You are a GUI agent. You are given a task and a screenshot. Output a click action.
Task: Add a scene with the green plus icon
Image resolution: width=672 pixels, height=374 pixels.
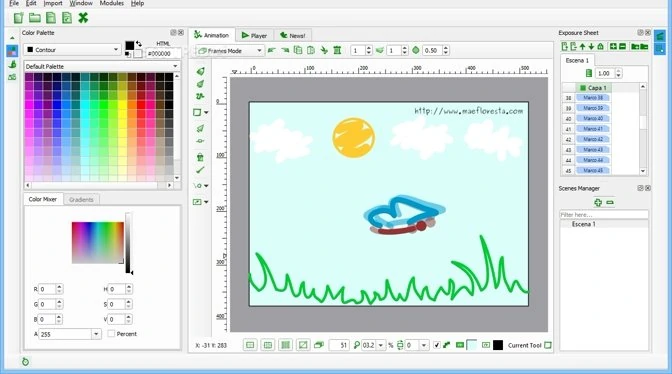(598, 202)
